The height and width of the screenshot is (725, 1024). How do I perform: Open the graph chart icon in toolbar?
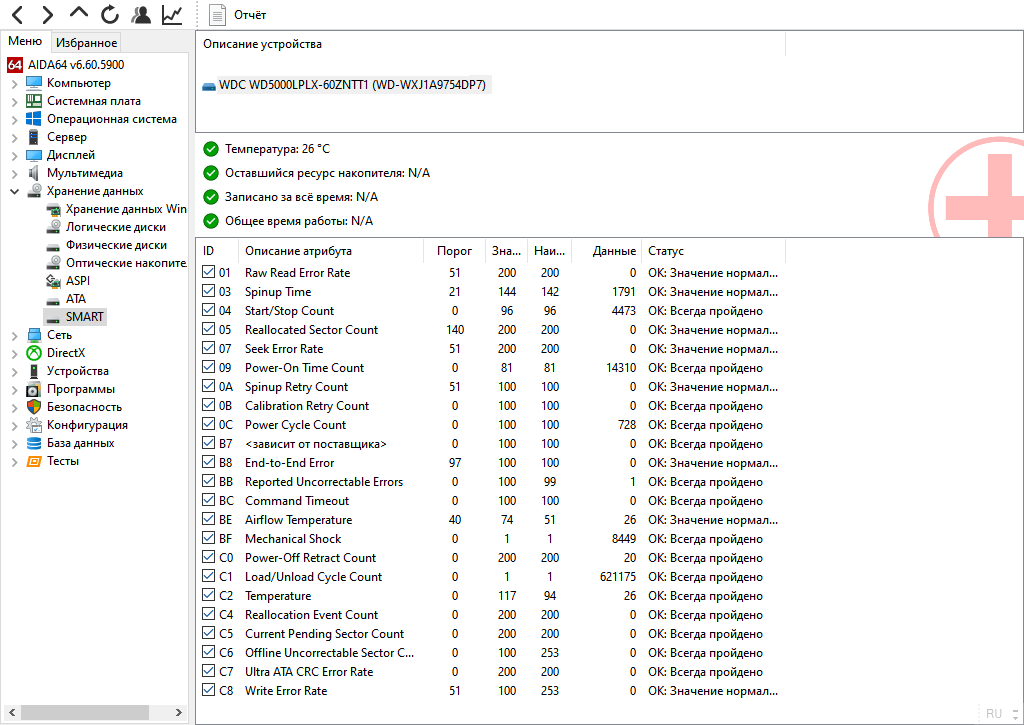click(x=172, y=14)
